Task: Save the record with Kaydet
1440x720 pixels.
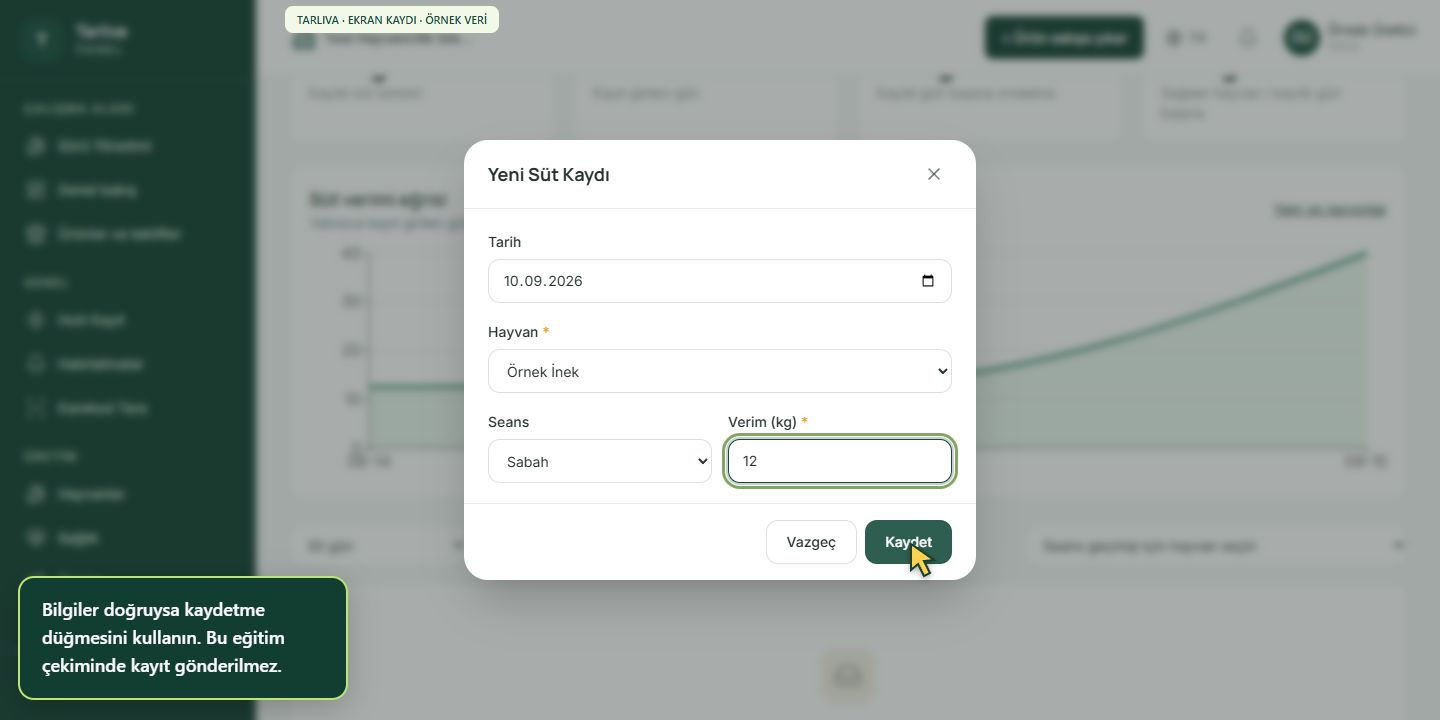Action: [x=908, y=542]
